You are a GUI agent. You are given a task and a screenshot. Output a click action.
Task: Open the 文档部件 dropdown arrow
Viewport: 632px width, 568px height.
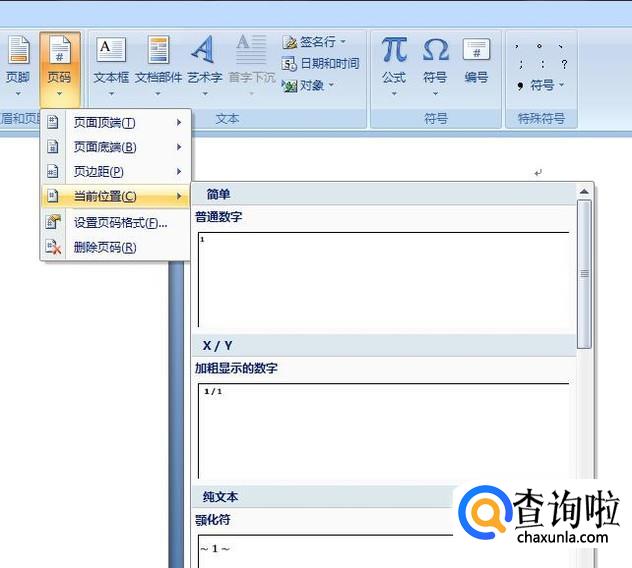pos(158,94)
